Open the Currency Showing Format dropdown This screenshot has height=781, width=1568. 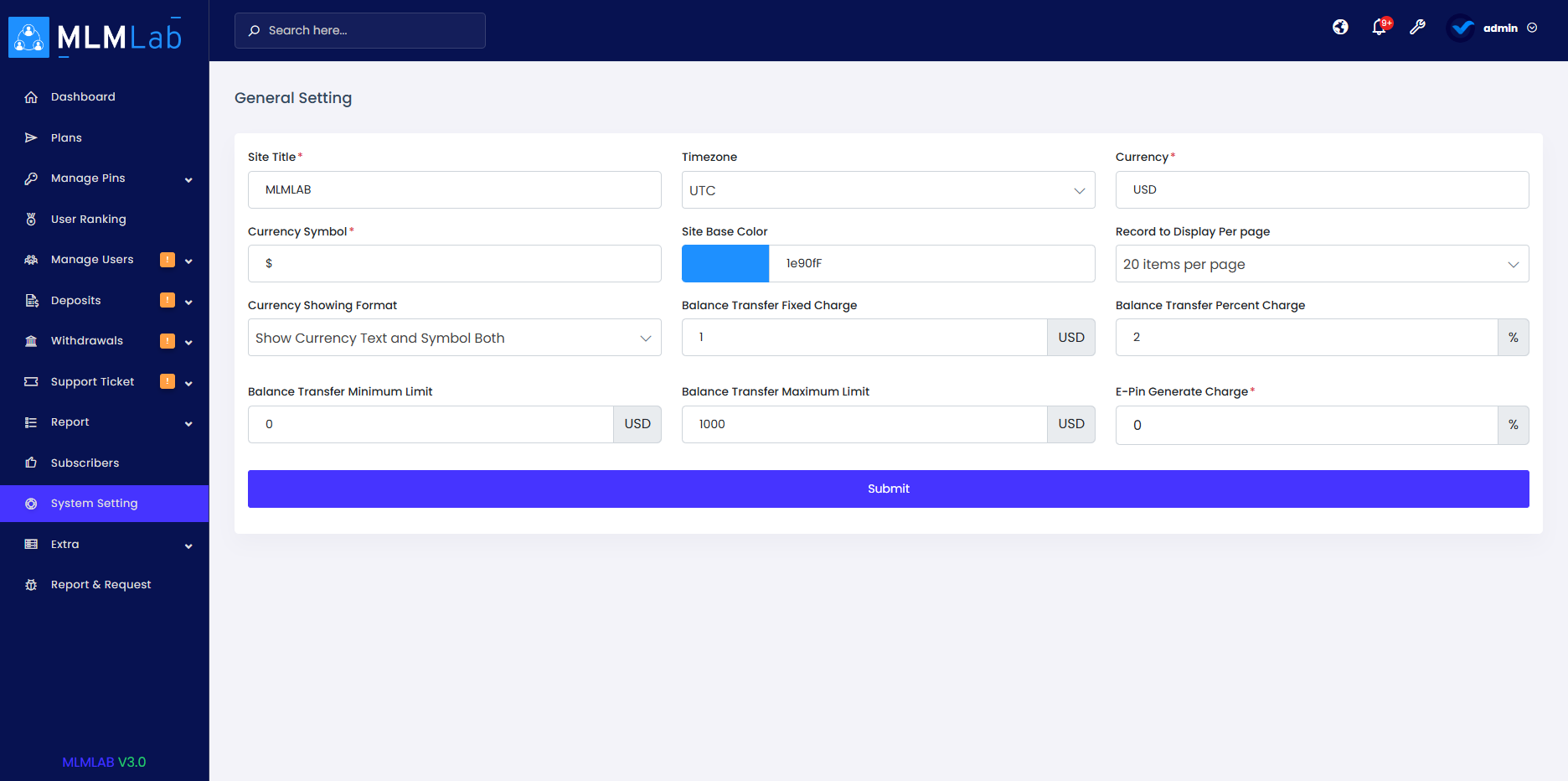coord(455,338)
